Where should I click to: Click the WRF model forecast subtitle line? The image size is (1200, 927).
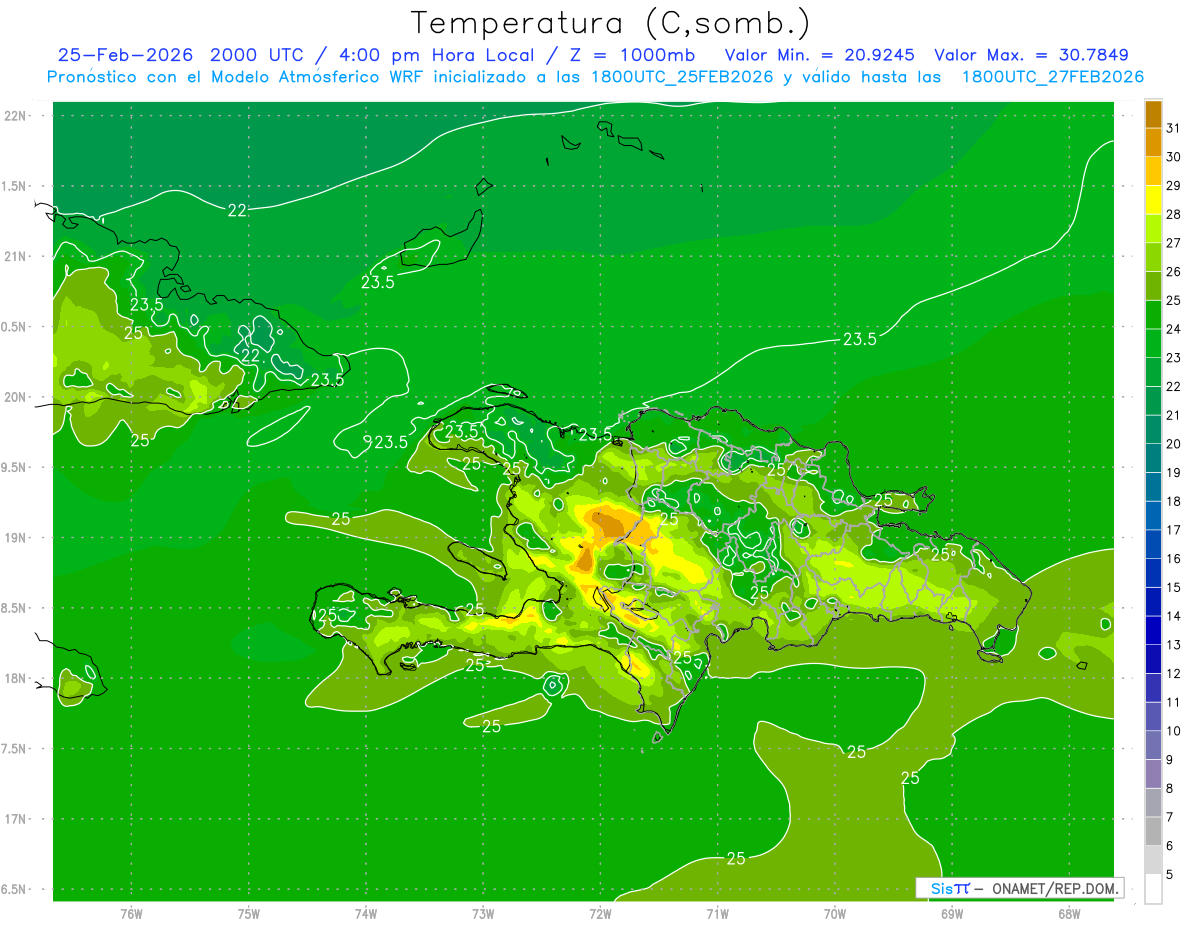tap(595, 77)
